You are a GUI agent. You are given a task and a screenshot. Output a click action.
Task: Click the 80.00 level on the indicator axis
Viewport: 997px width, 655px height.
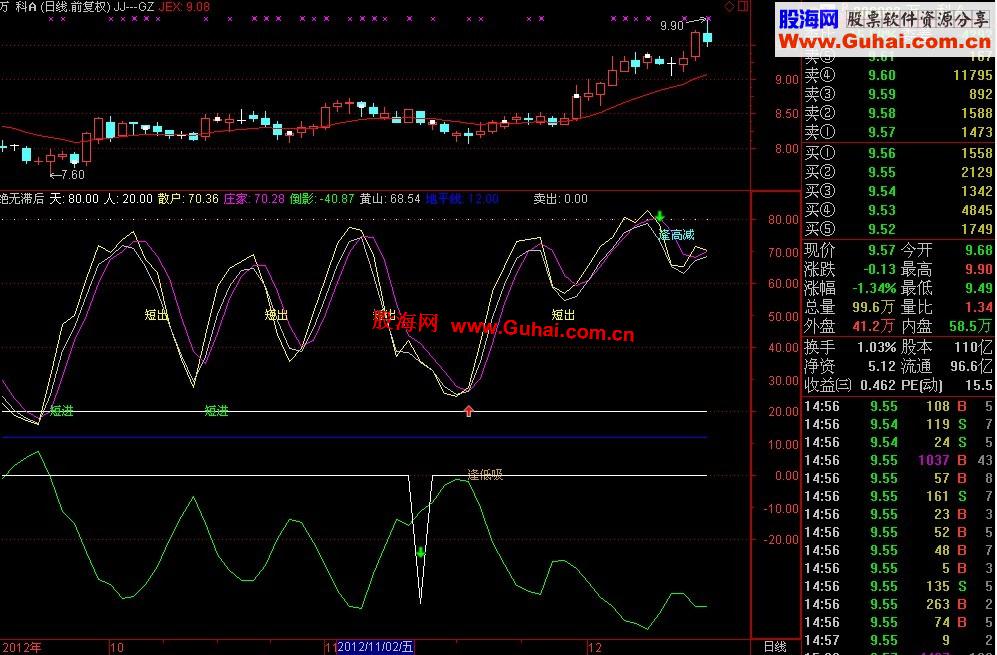pos(783,219)
